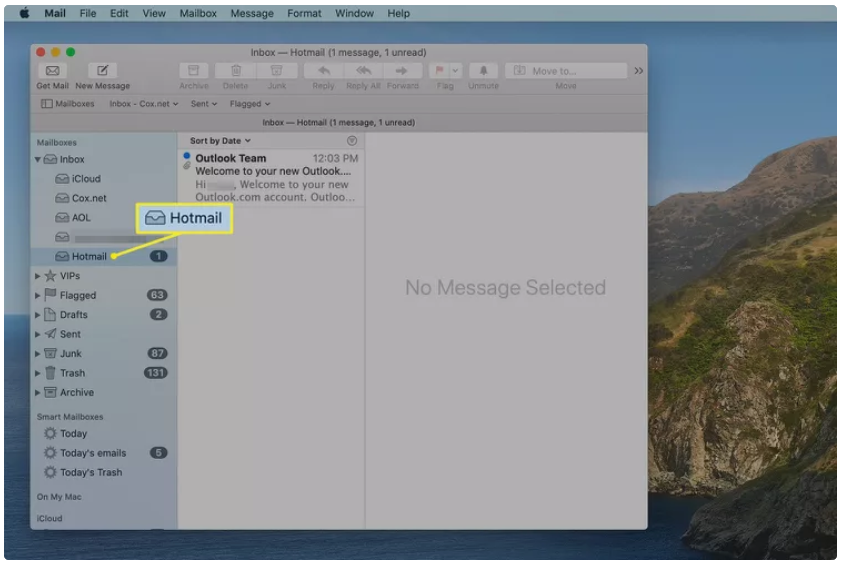Expand the Archive disclosure triangle
The width and height of the screenshot is (841, 561).
click(x=38, y=393)
